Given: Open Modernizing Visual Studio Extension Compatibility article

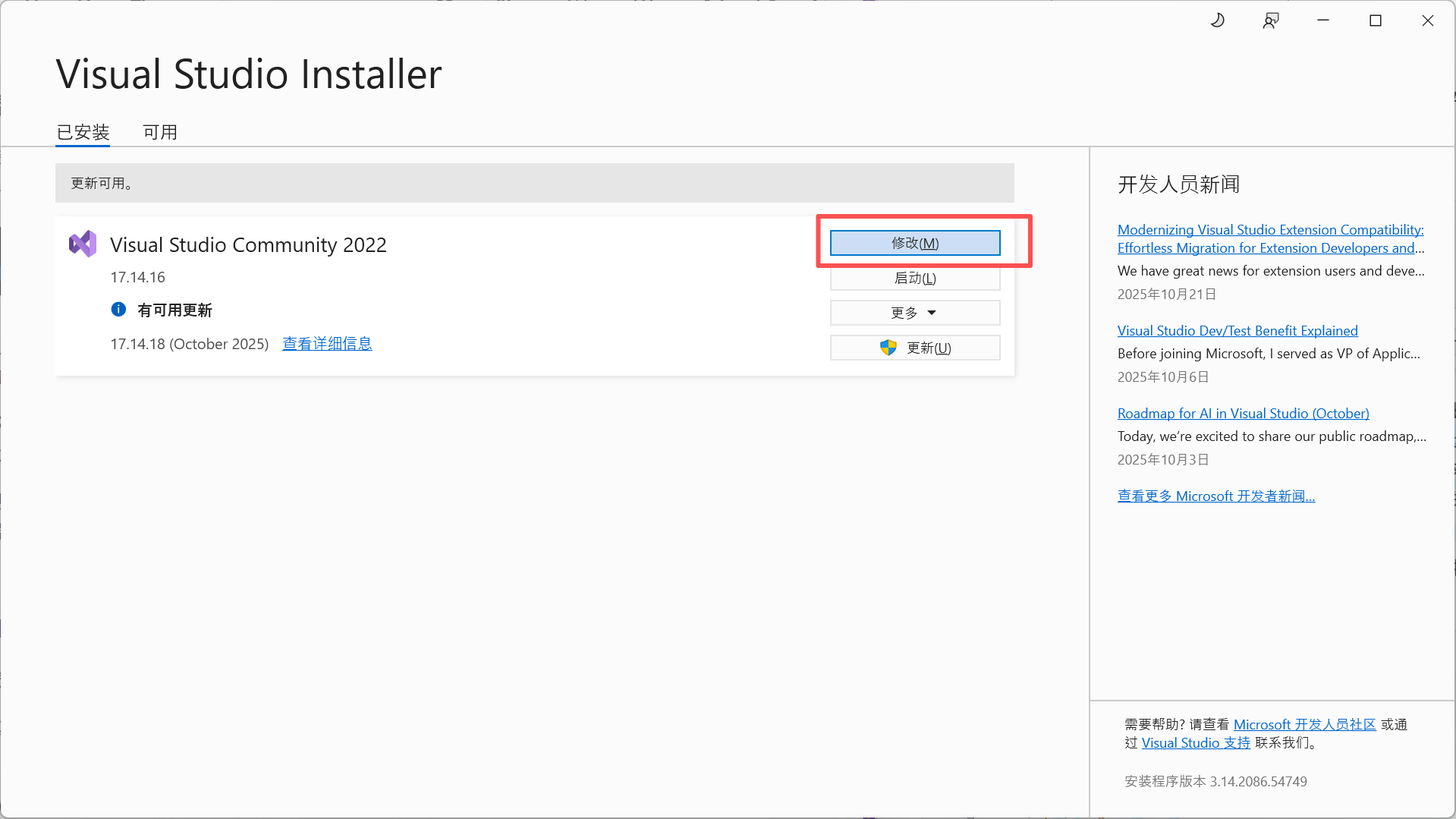Looking at the screenshot, I should click(x=1271, y=238).
